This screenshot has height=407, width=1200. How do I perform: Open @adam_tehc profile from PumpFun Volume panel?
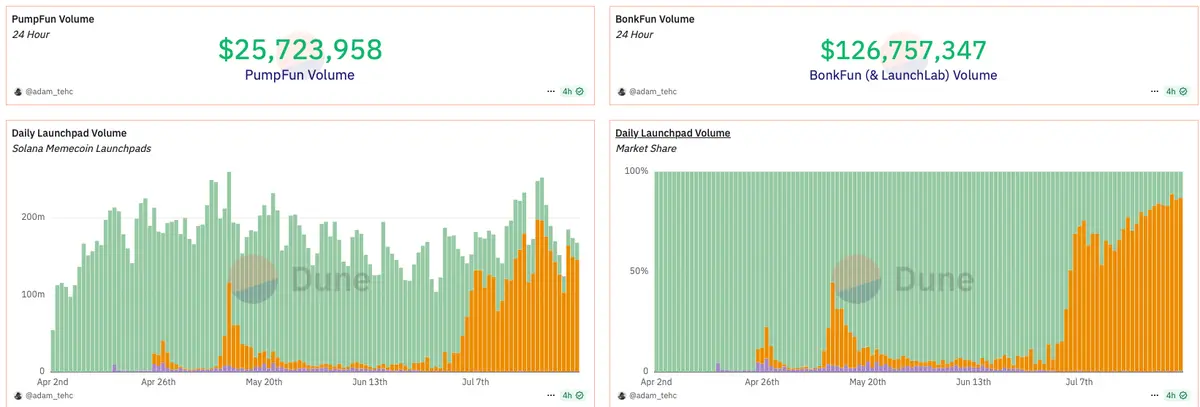pyautogui.click(x=50, y=91)
